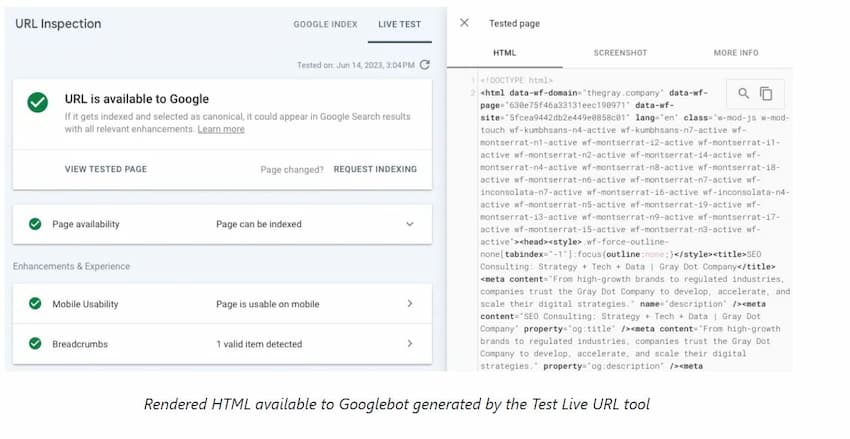Click the search icon in the HTML panel
This screenshot has height=439, width=850.
click(x=743, y=93)
